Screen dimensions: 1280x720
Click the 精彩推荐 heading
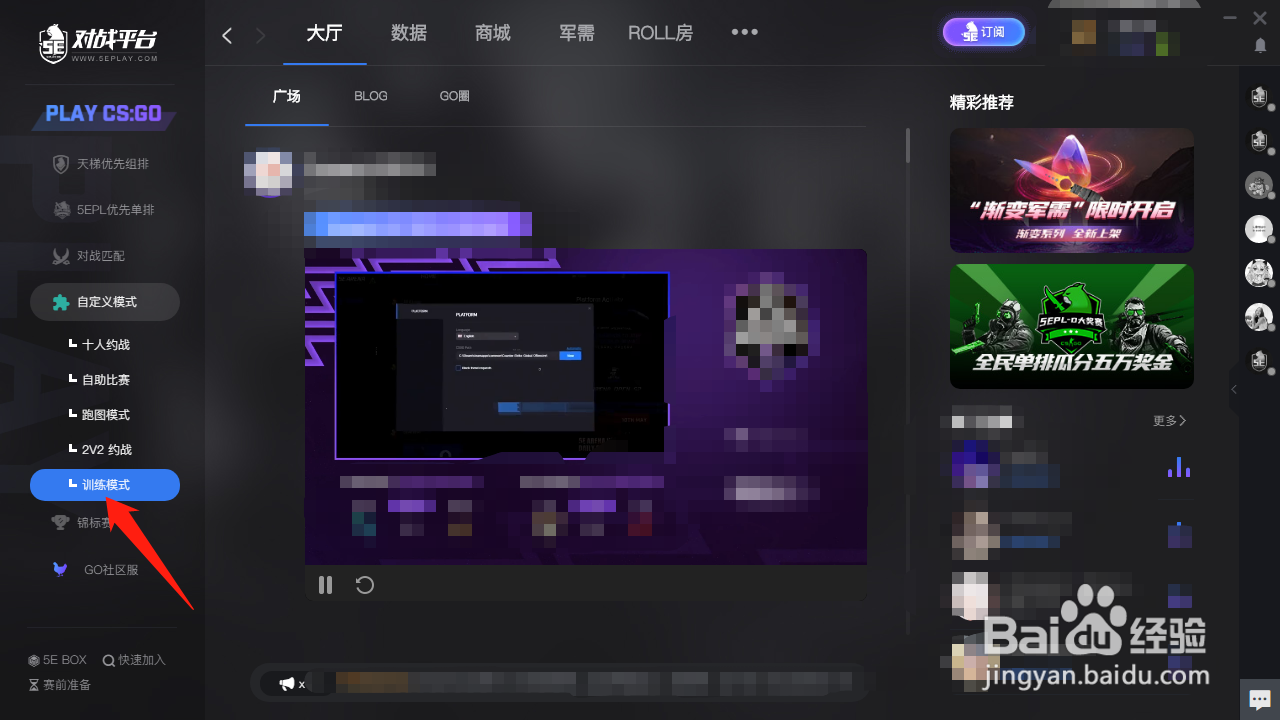982,102
